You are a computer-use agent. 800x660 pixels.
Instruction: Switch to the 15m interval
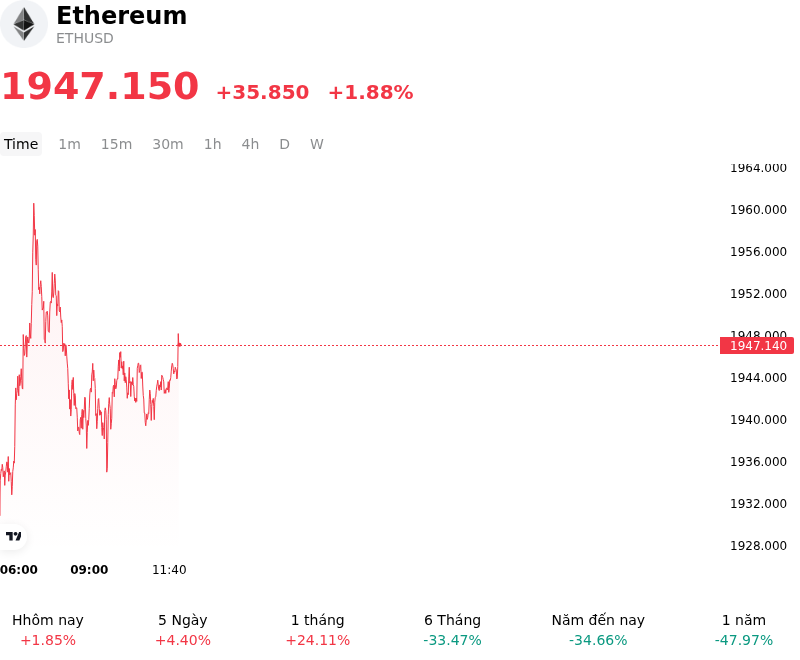point(116,144)
